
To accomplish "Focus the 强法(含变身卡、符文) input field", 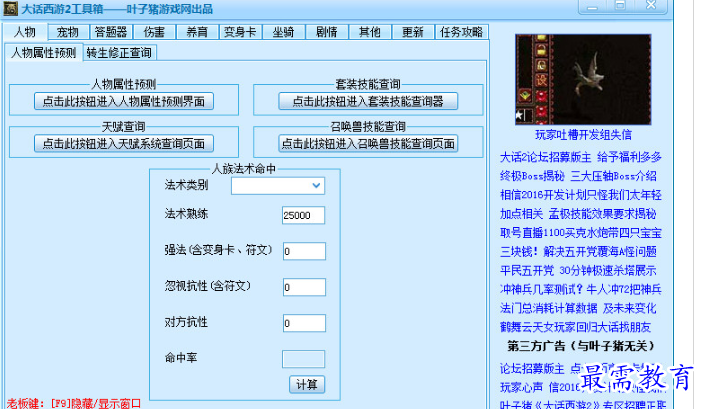I will tap(304, 251).
